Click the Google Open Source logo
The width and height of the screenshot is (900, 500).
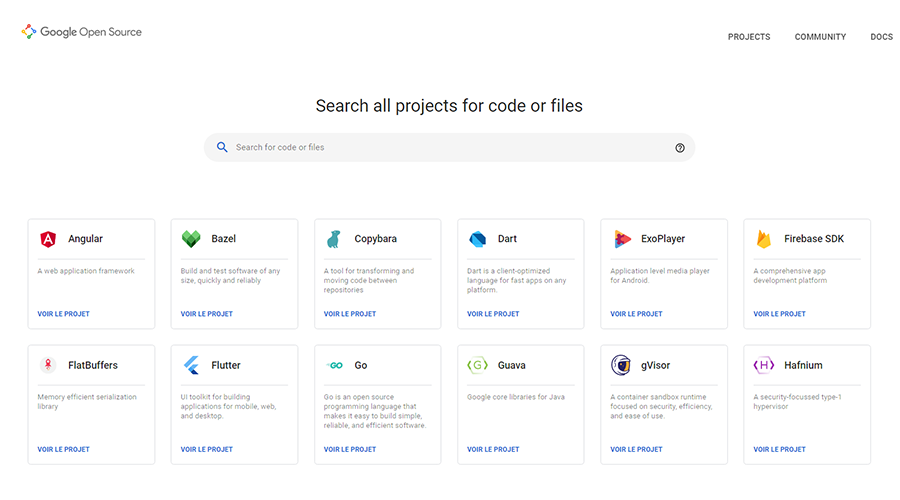tap(82, 32)
